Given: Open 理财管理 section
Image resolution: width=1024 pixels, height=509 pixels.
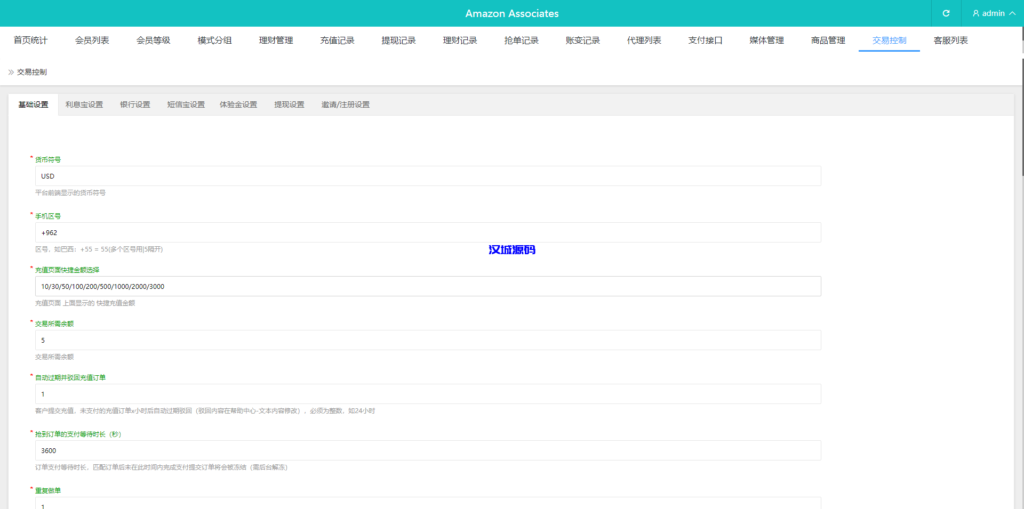Looking at the screenshot, I should [276, 41].
